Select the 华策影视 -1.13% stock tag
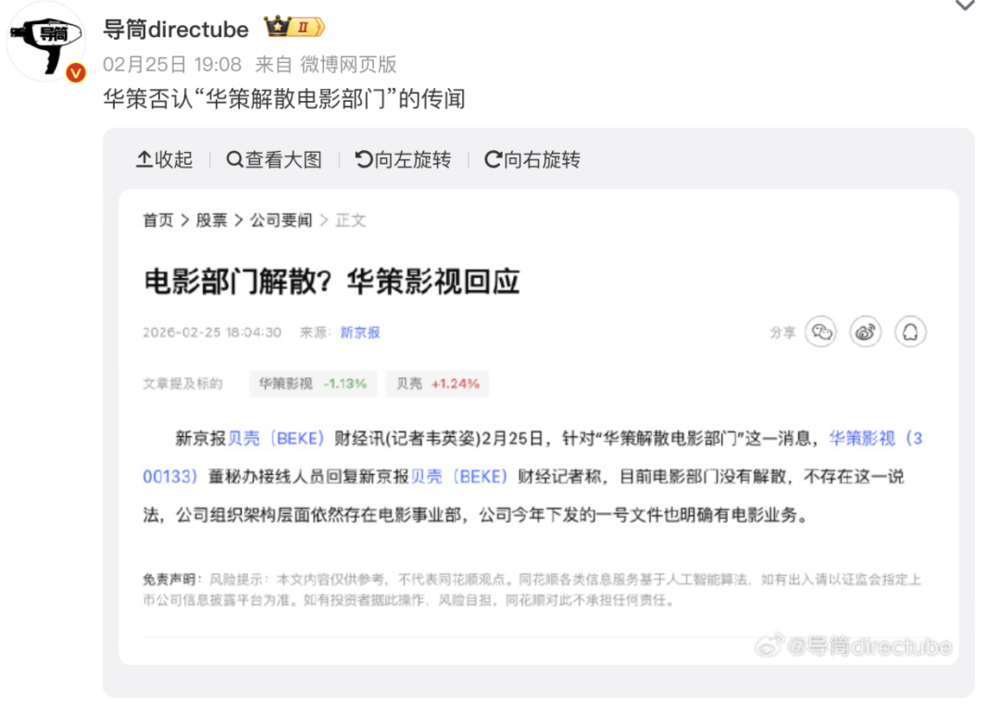This screenshot has height=727, width=1000. tap(313, 383)
